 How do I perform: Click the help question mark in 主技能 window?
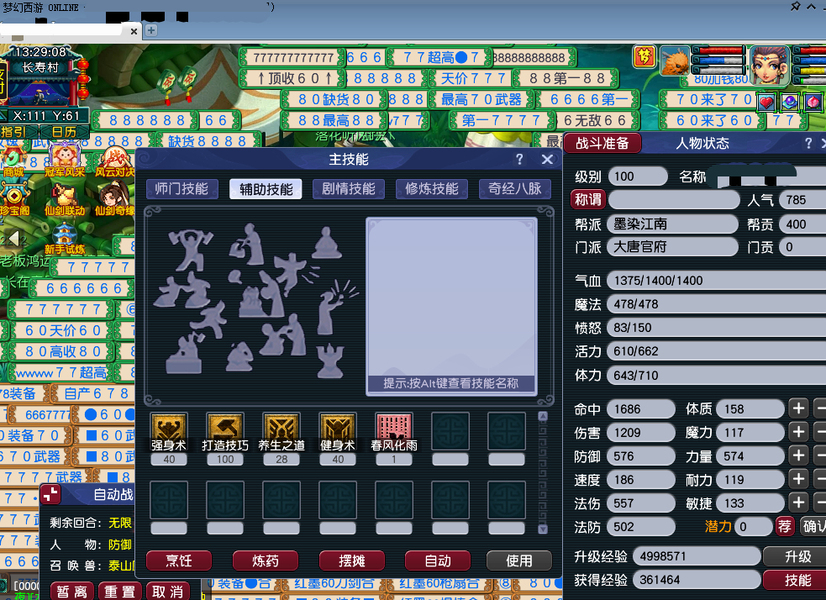(x=519, y=159)
